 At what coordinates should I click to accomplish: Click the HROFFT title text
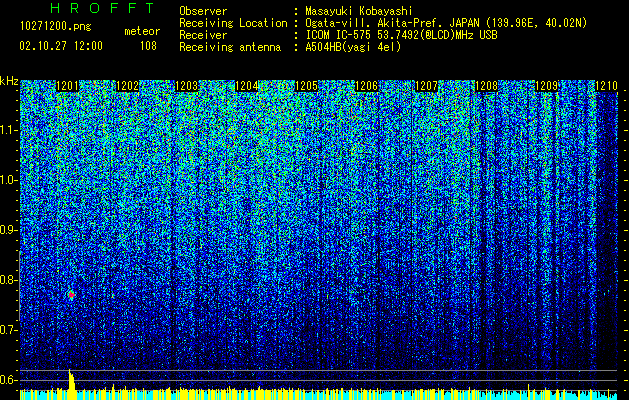coord(103,8)
